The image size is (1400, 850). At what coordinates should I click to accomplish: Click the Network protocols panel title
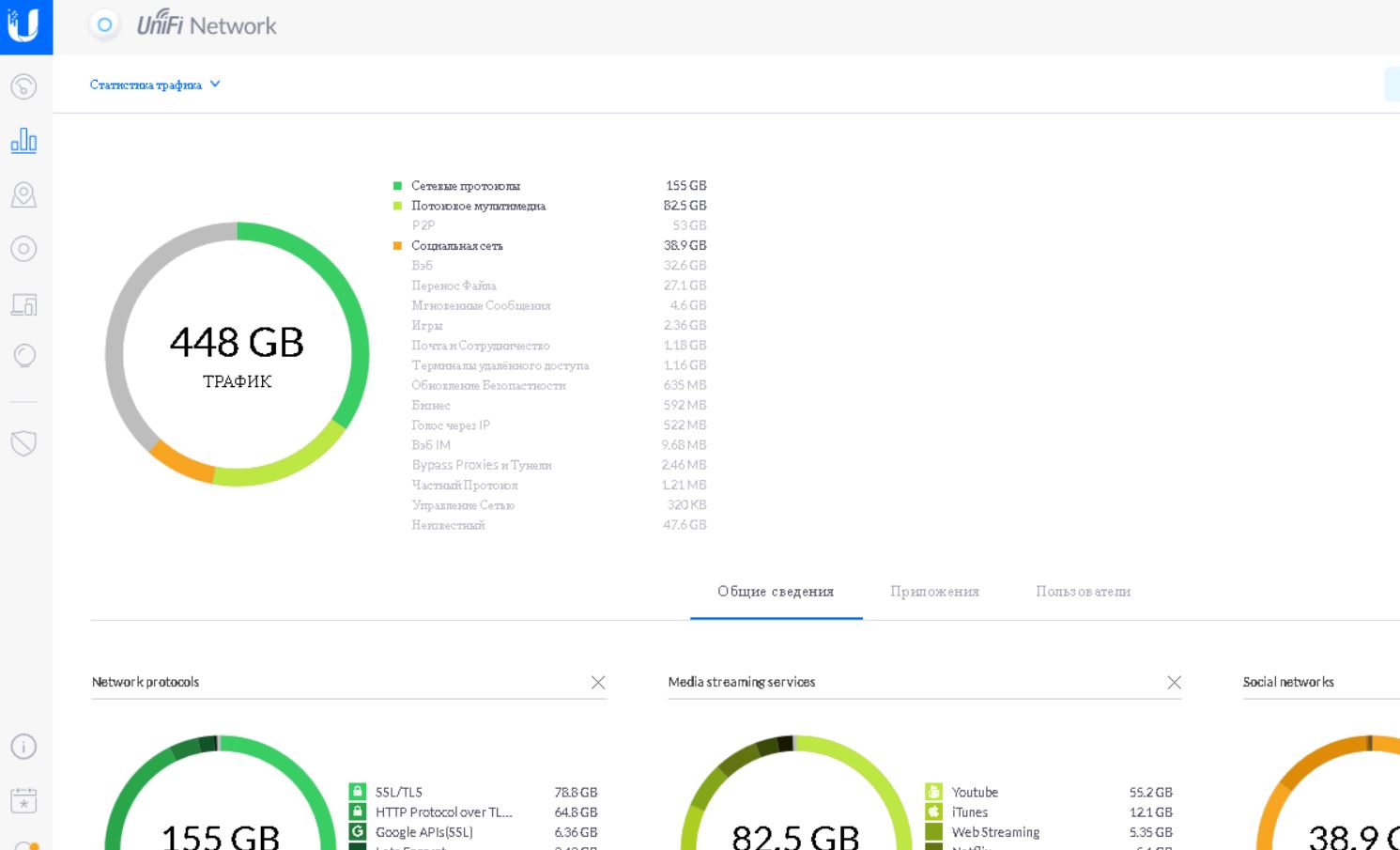coord(146,682)
